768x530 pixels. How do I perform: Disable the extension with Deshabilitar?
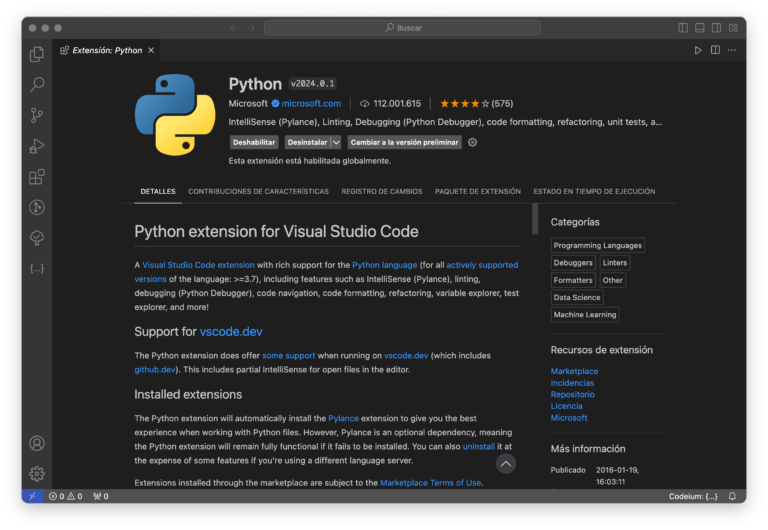pyautogui.click(x=254, y=142)
